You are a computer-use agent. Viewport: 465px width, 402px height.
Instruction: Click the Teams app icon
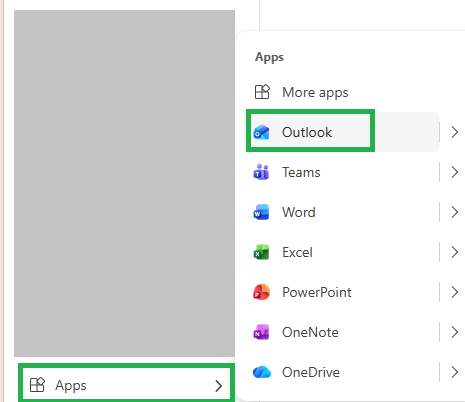261,172
